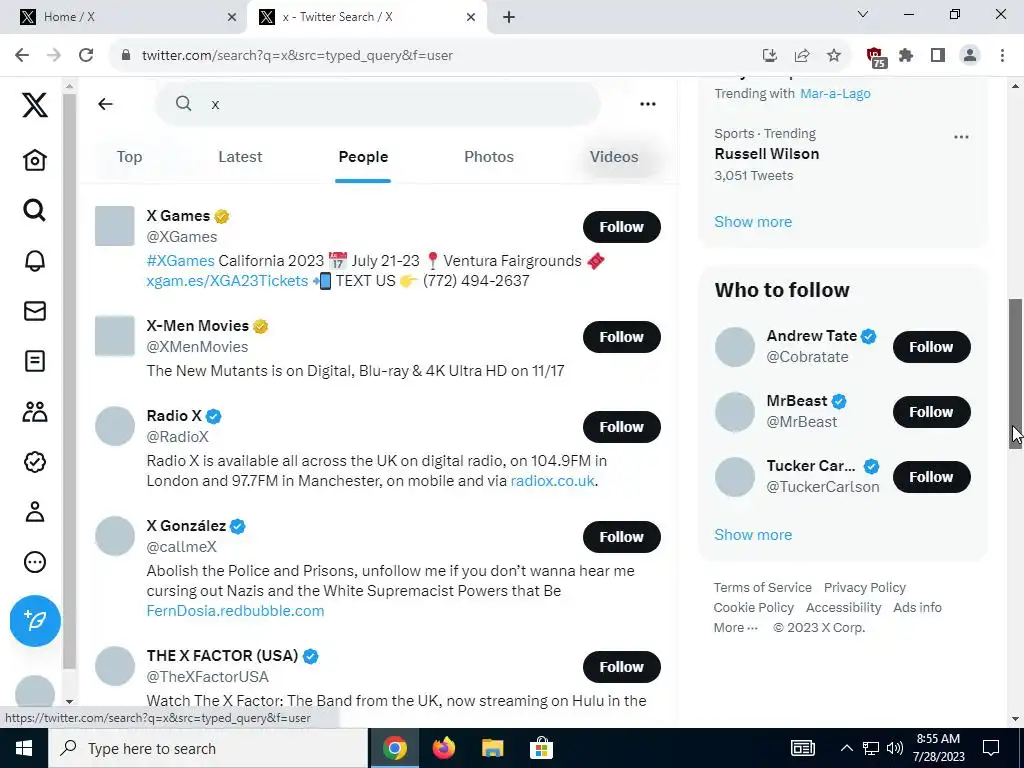Bookmark this page with star icon
The height and width of the screenshot is (768, 1024).
[834, 56]
